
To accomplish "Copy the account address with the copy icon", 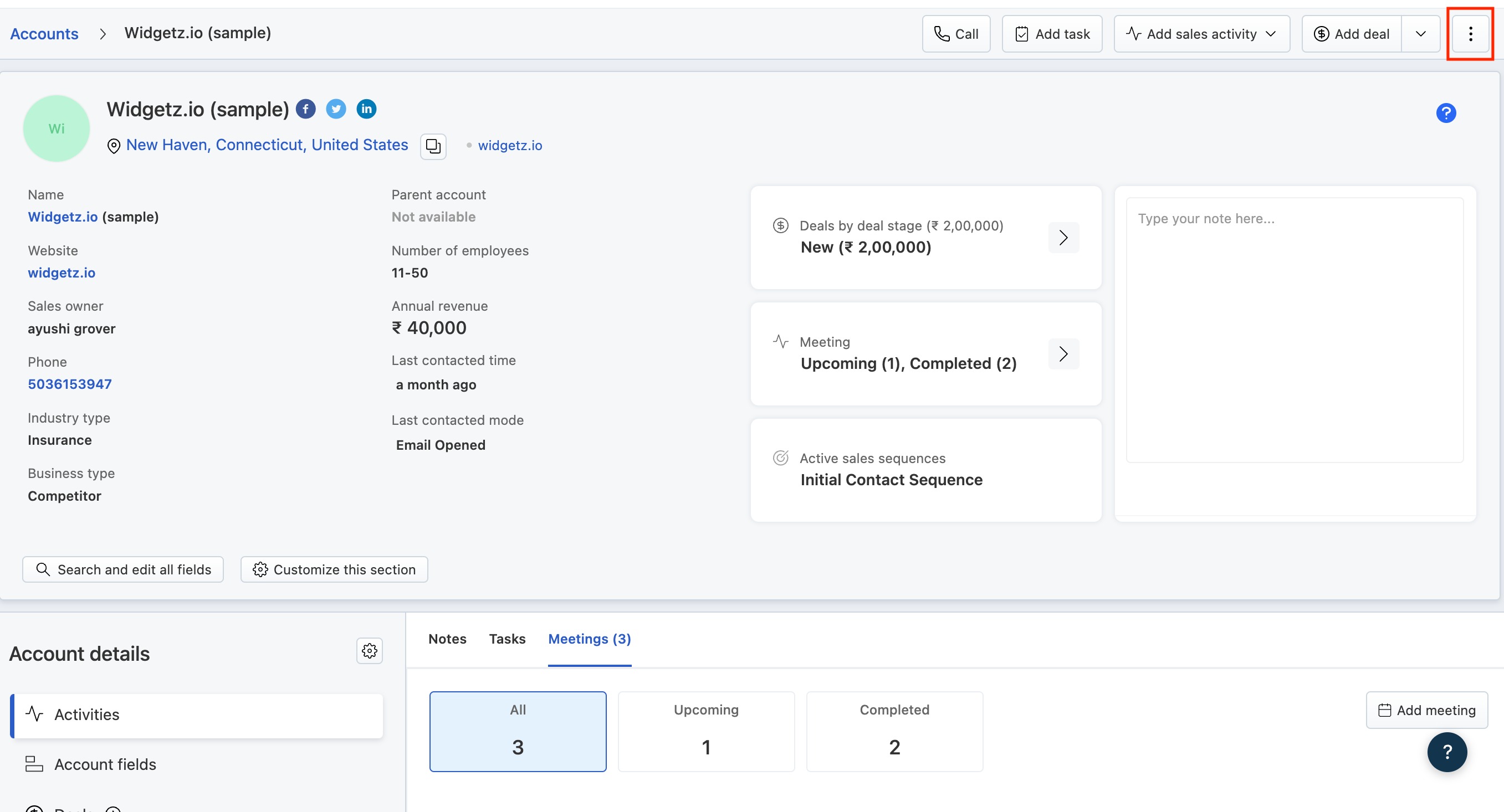I will [433, 146].
